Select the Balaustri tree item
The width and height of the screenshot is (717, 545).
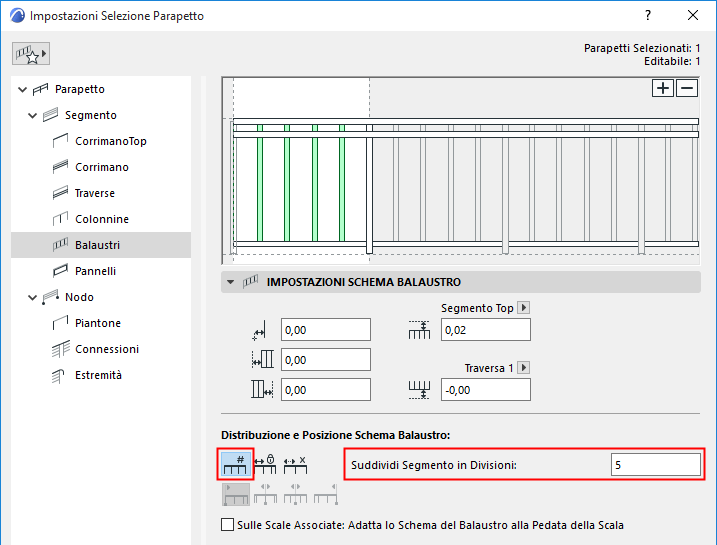[x=101, y=245]
